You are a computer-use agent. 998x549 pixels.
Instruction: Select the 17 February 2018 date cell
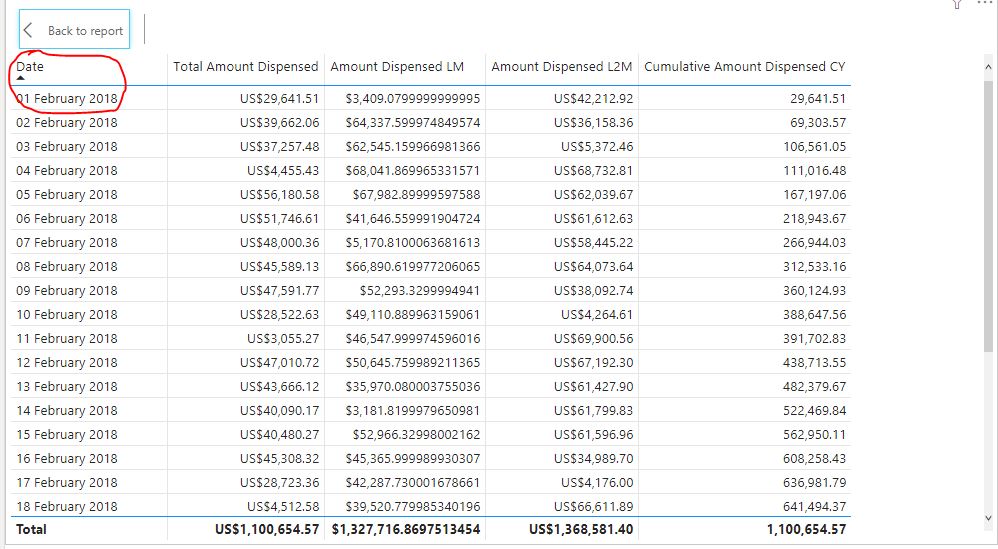pos(67,482)
